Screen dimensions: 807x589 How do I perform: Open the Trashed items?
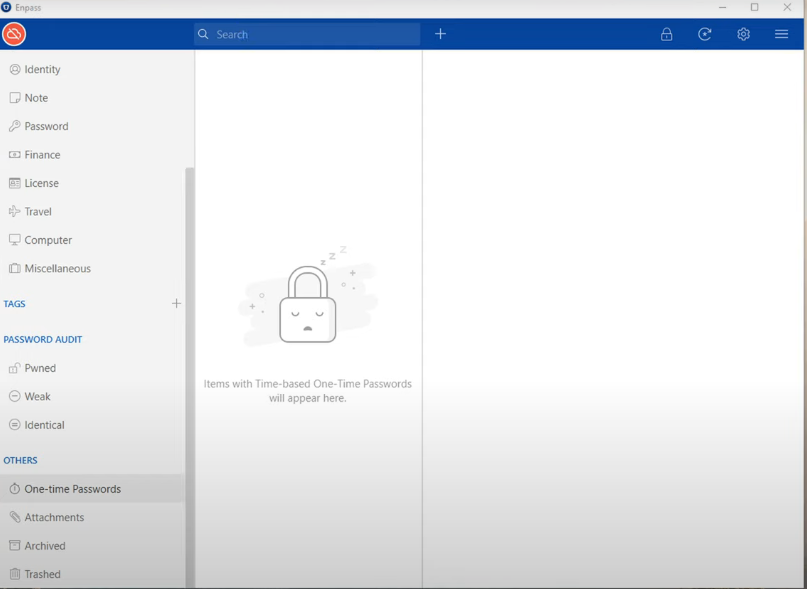[x=42, y=574]
